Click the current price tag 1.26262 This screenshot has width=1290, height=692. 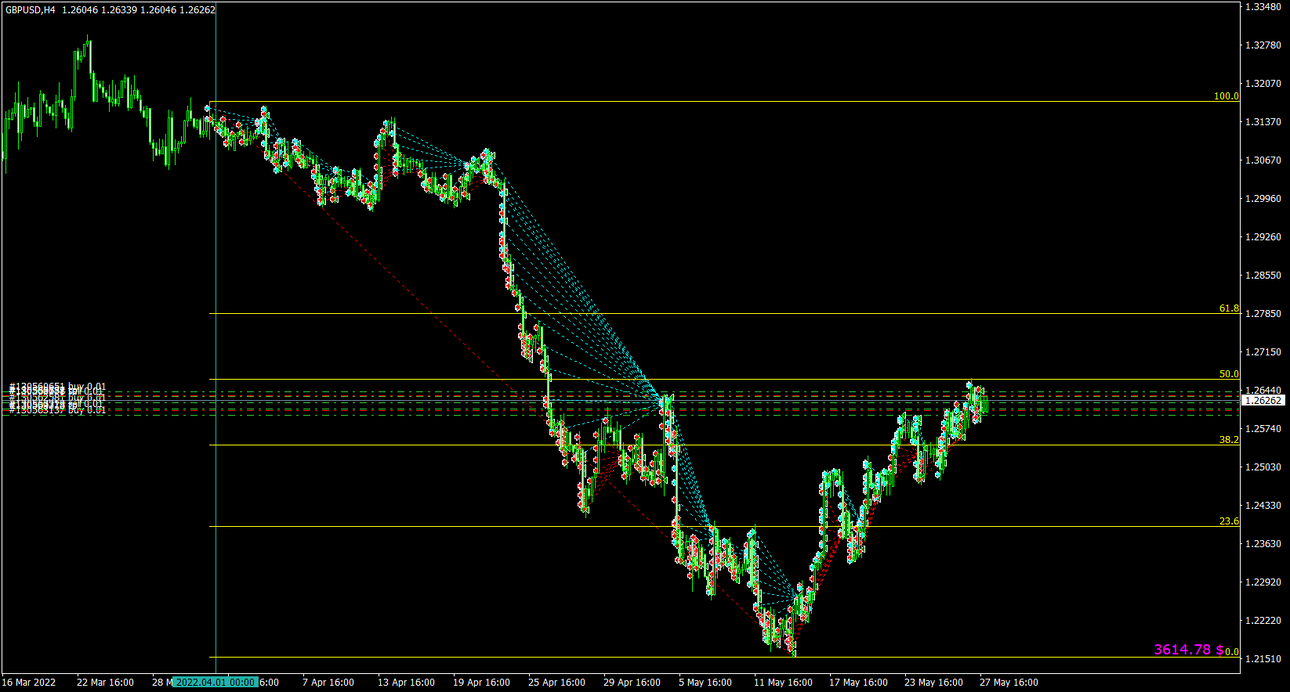[1265, 401]
